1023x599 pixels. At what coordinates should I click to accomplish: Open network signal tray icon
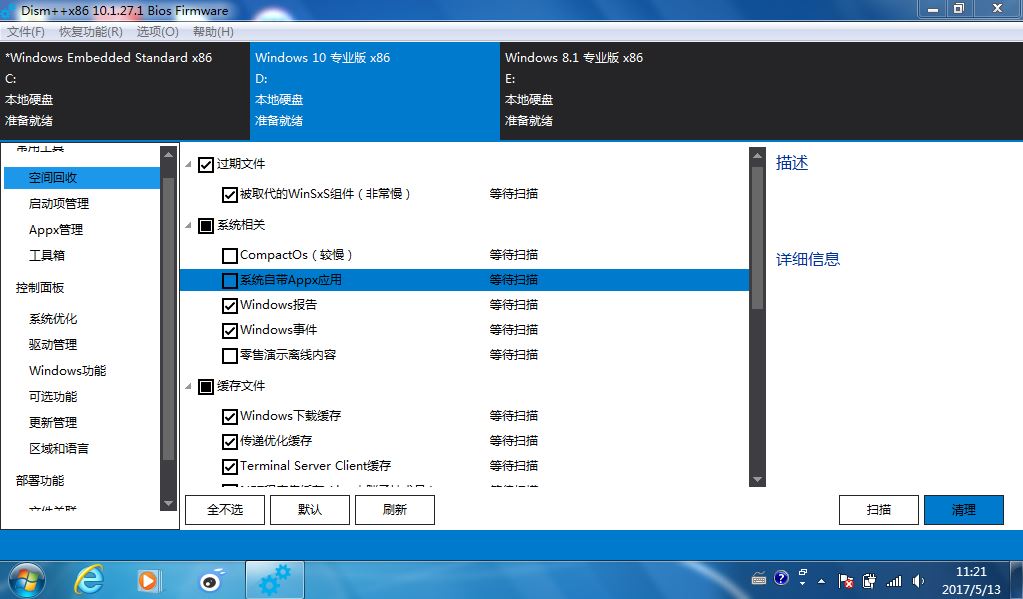click(x=894, y=581)
